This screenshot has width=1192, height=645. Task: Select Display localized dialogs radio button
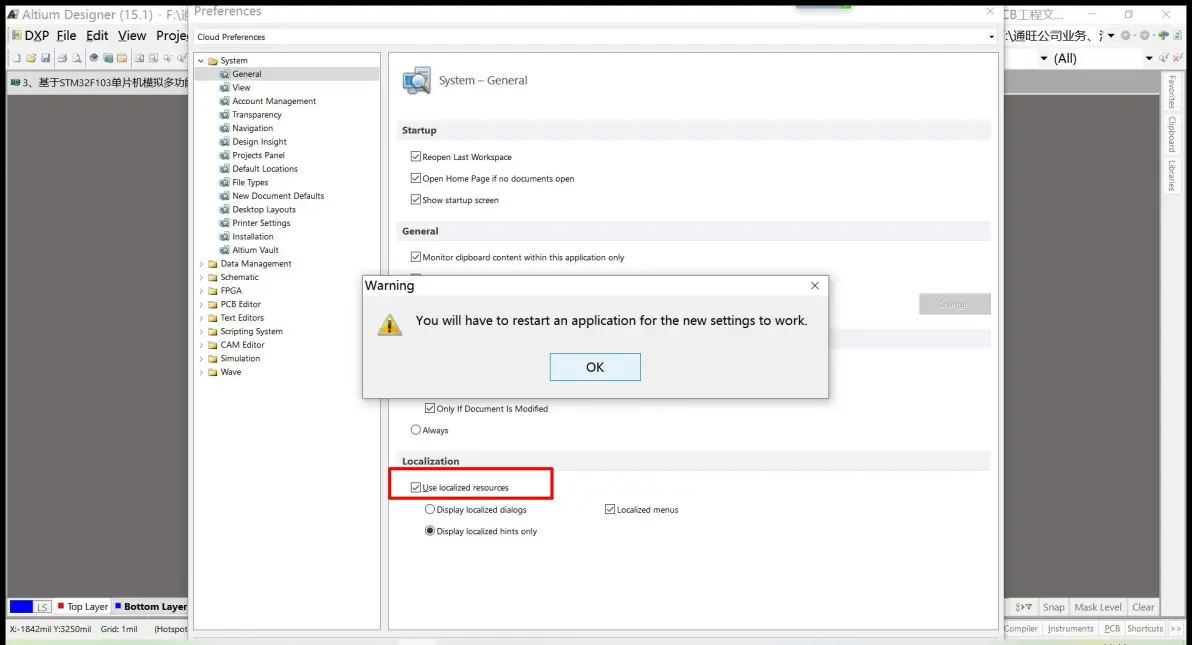click(x=430, y=510)
